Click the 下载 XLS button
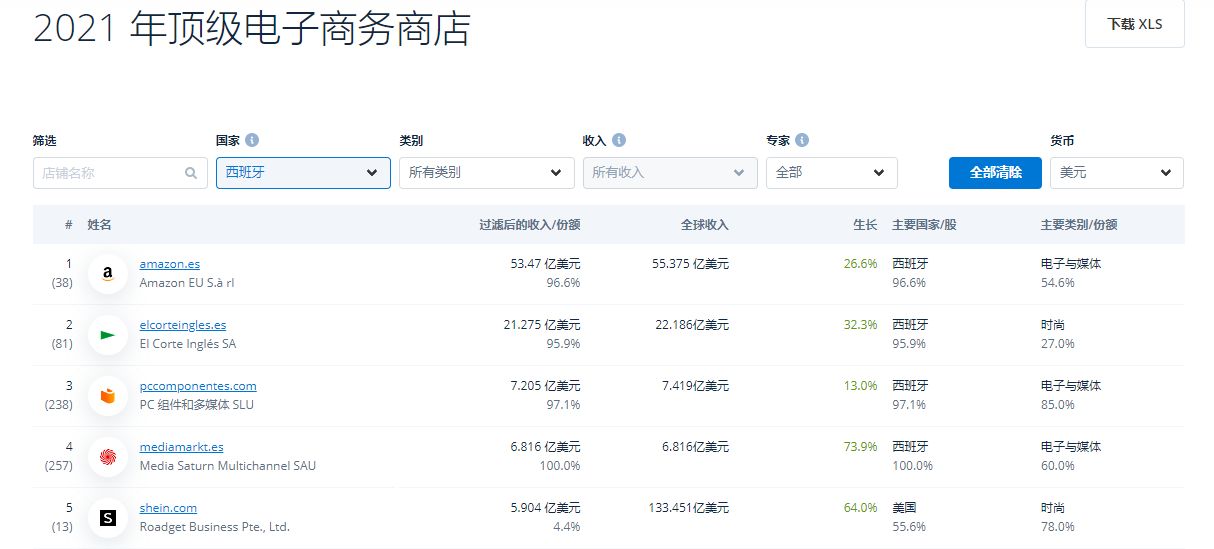 [1134, 24]
